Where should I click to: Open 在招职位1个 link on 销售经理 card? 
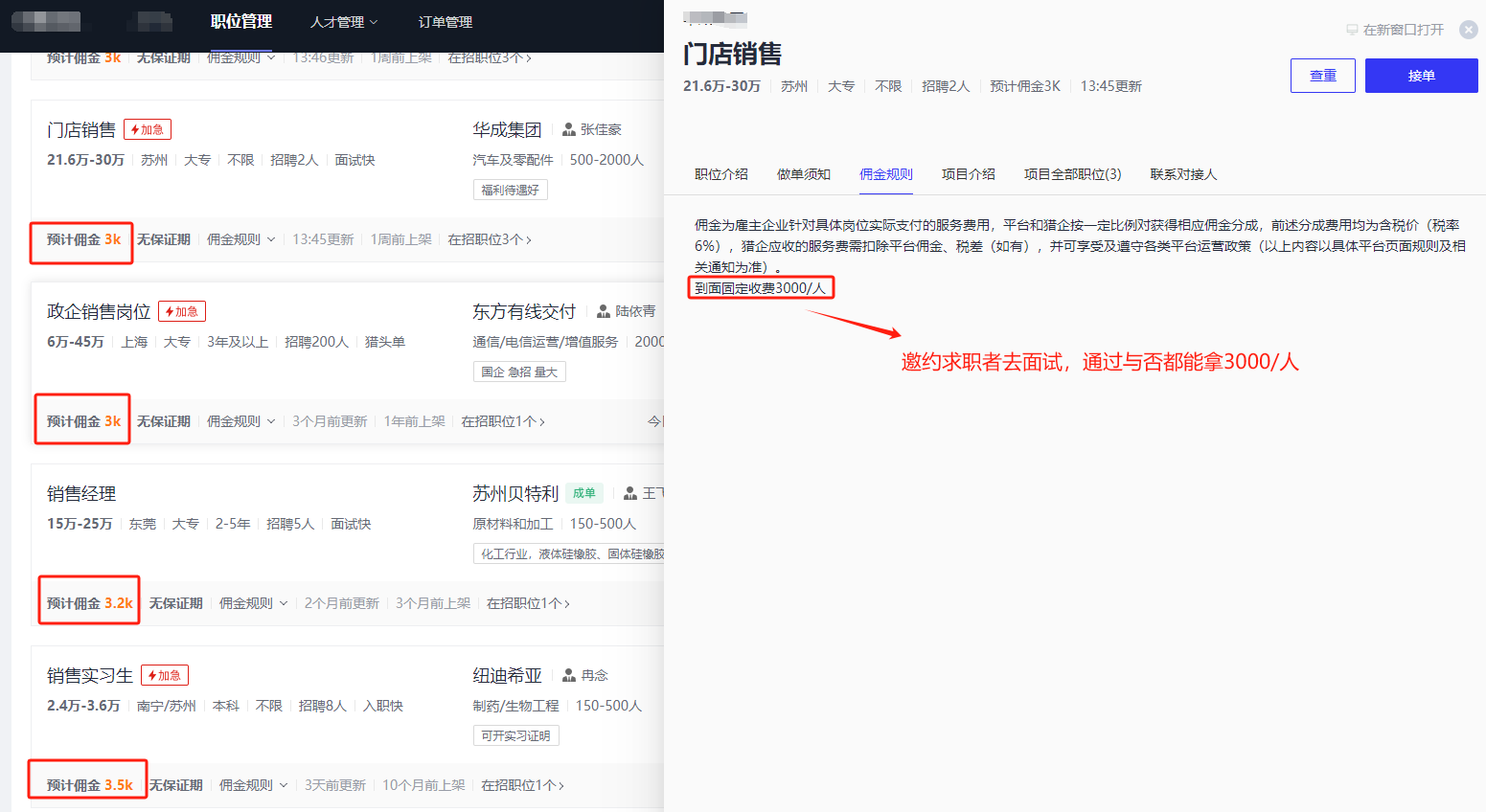[529, 603]
